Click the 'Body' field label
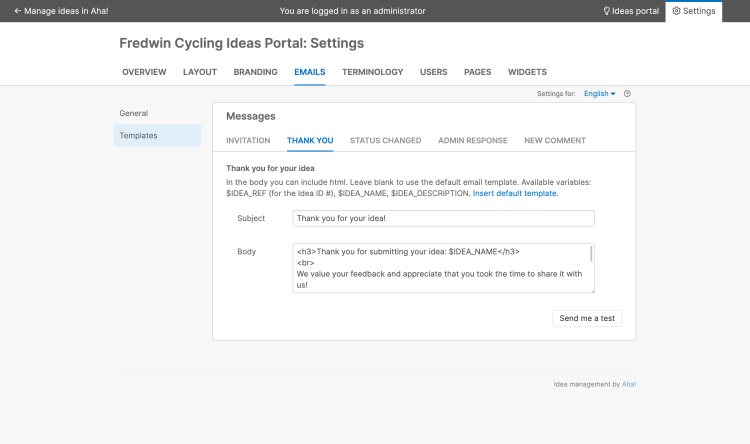 [x=246, y=252]
